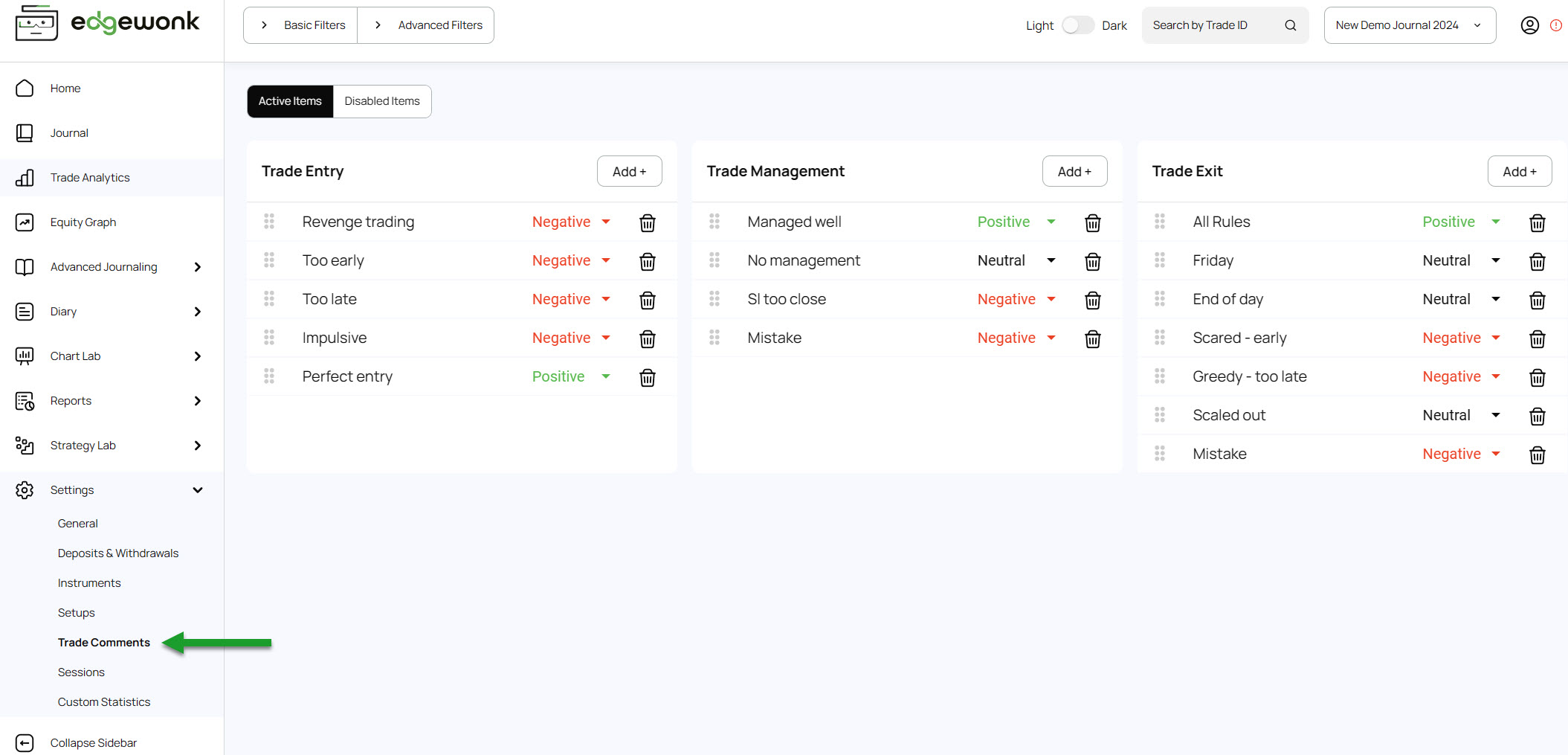Viewport: 1568px width, 755px height.
Task: Open the New Demo Journal 2024 selector
Action: click(x=1409, y=25)
